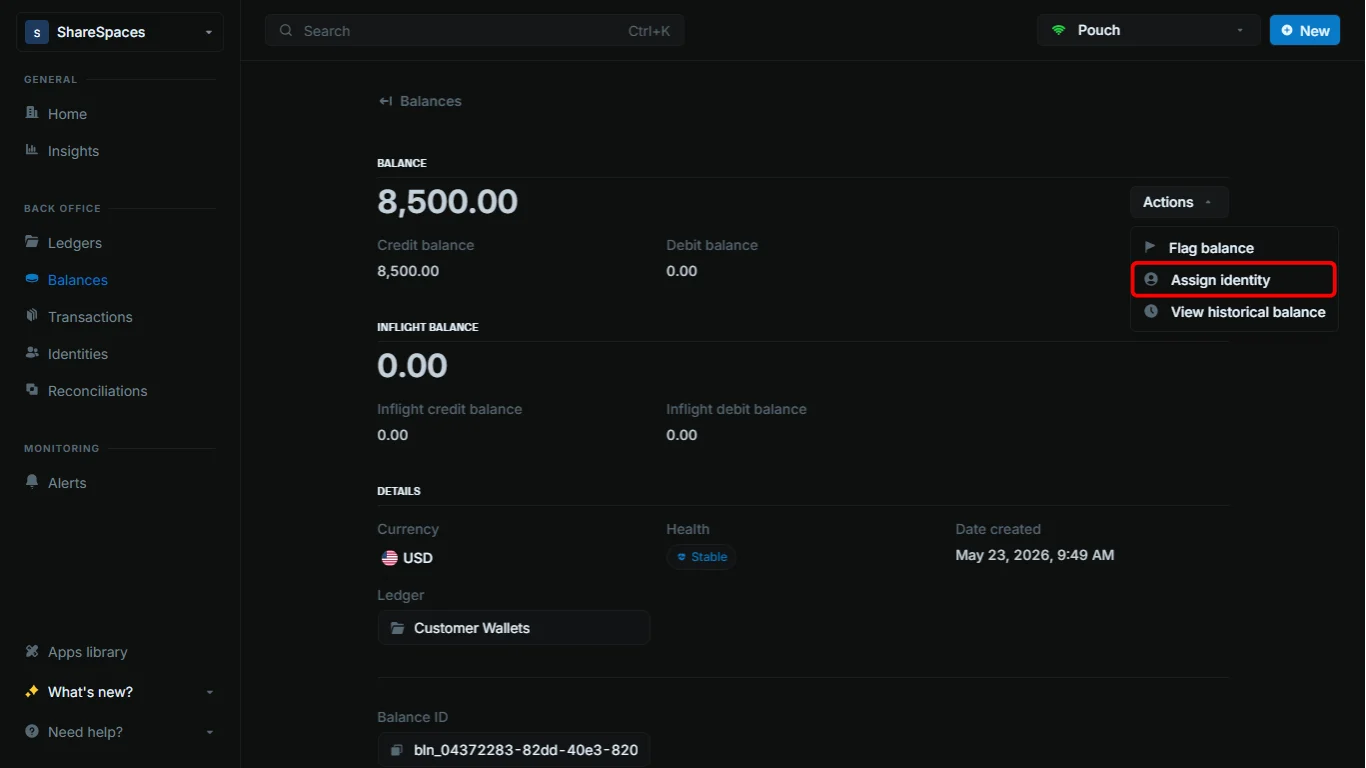
Task: Click the person icon beside Assign identity
Action: click(1151, 279)
